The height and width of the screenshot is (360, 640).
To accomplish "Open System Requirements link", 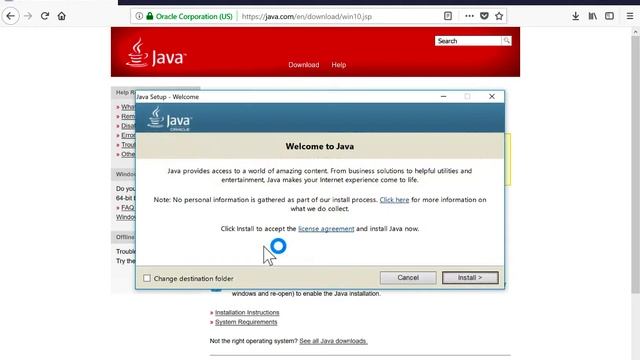I will point(246,322).
